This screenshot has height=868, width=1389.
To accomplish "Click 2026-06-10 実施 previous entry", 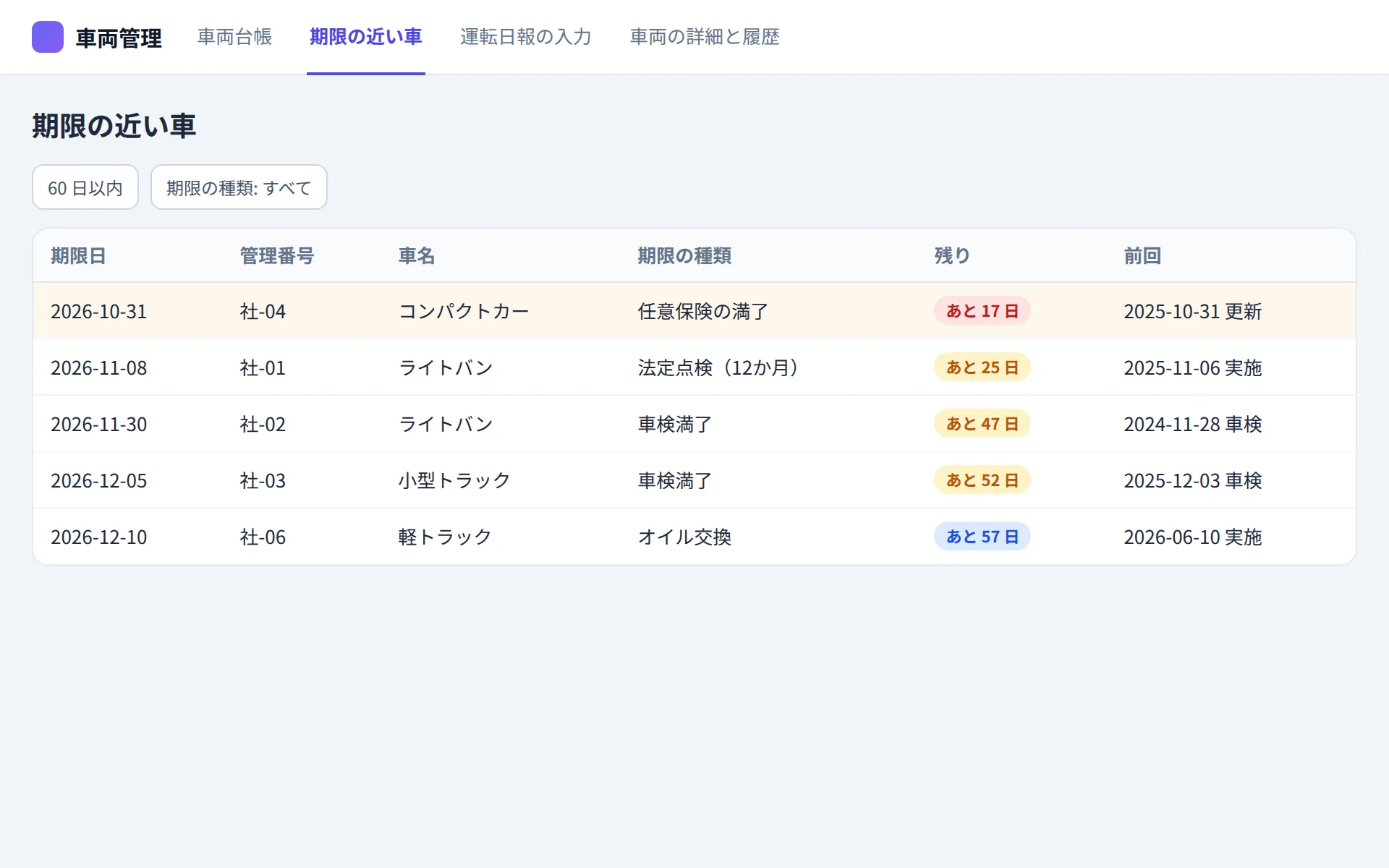I will (1193, 537).
